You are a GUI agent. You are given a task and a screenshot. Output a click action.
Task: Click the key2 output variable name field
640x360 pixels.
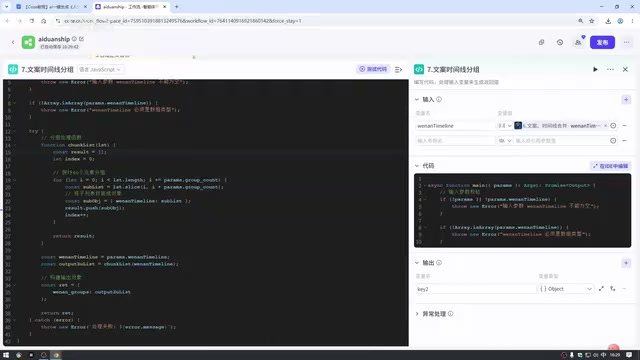tap(476, 289)
